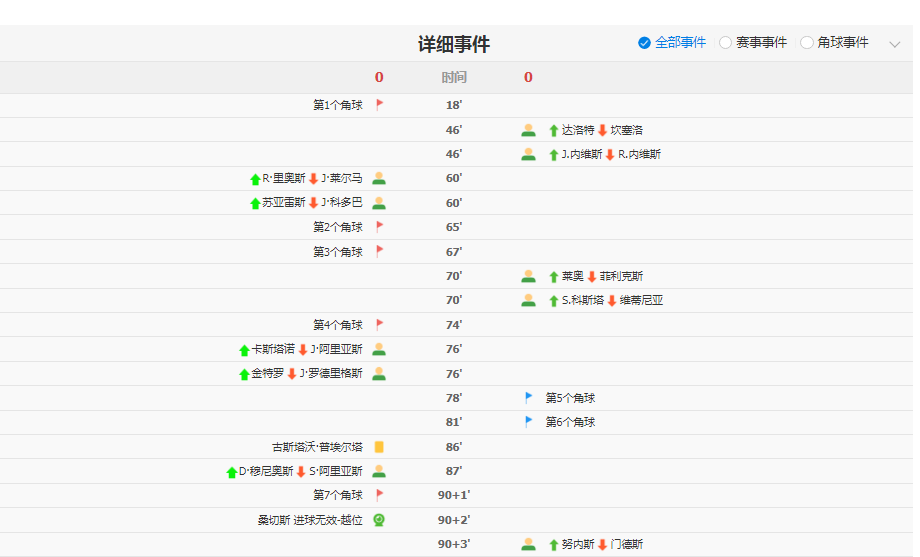Click the 74' time cell

click(x=454, y=325)
